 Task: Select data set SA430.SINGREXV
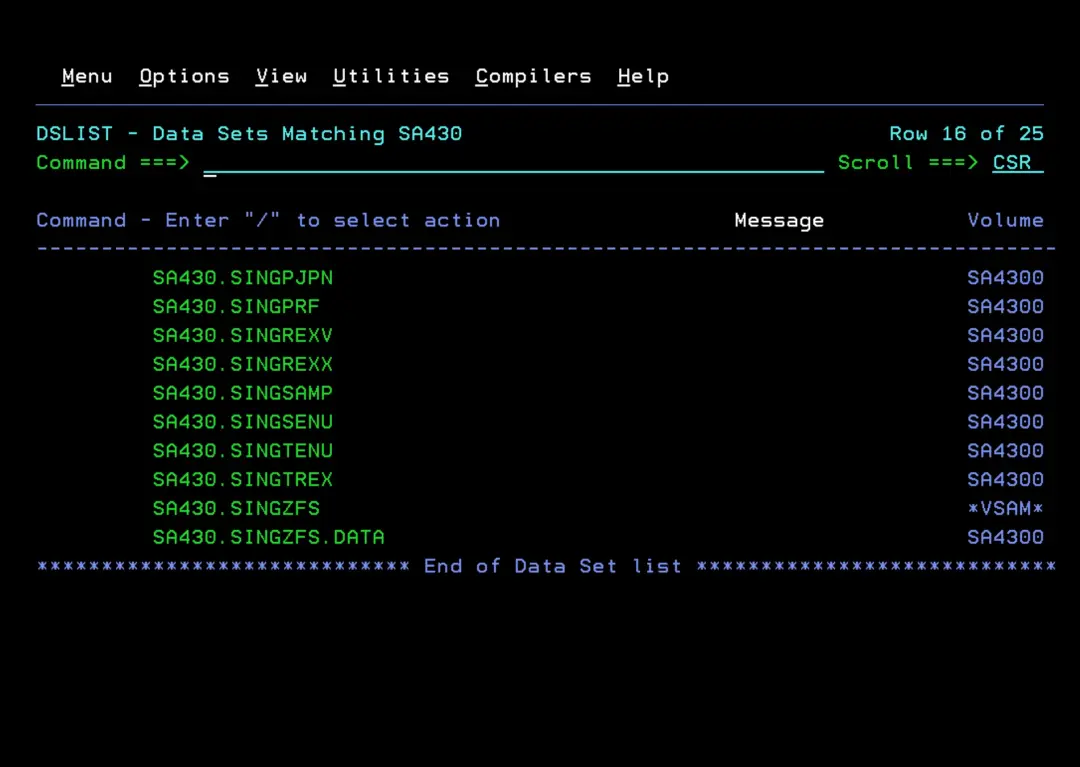tap(242, 335)
